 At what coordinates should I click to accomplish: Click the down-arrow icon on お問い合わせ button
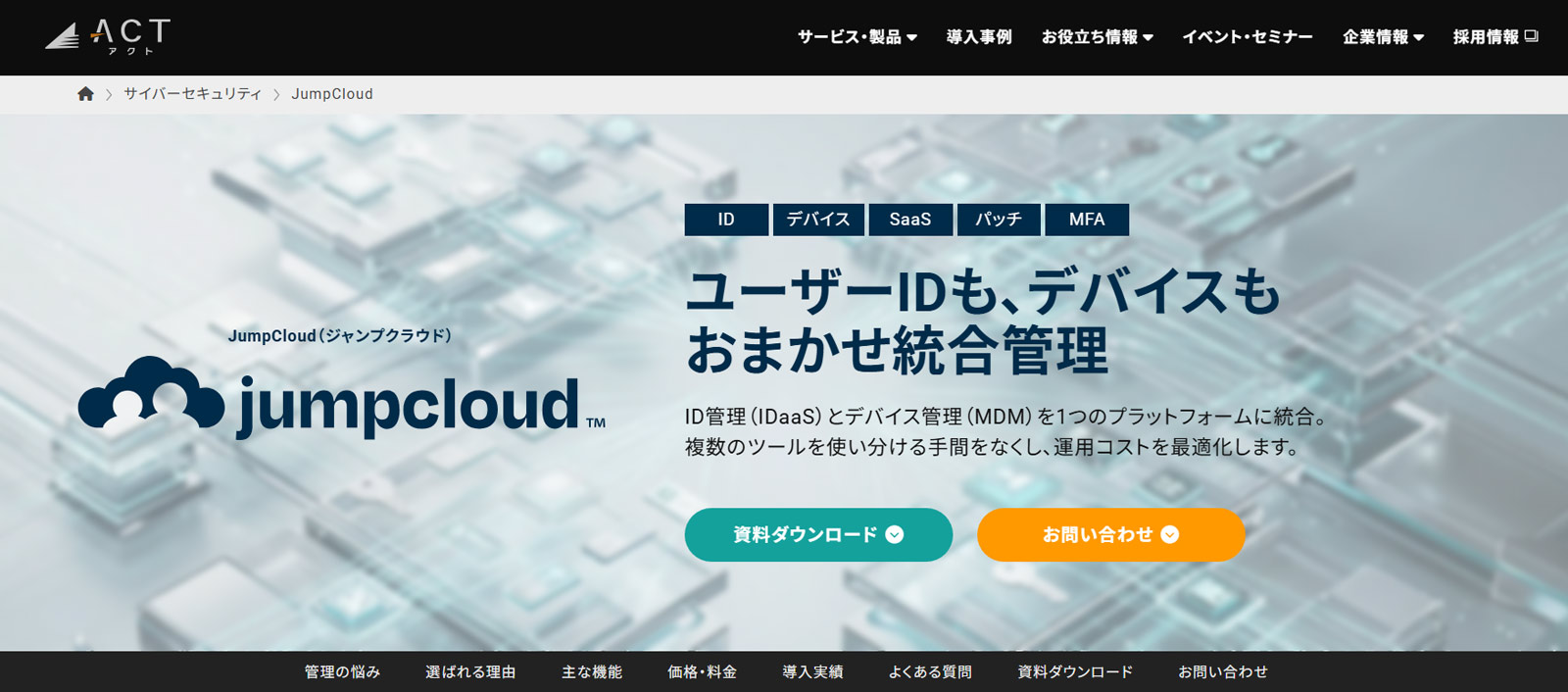[1170, 534]
